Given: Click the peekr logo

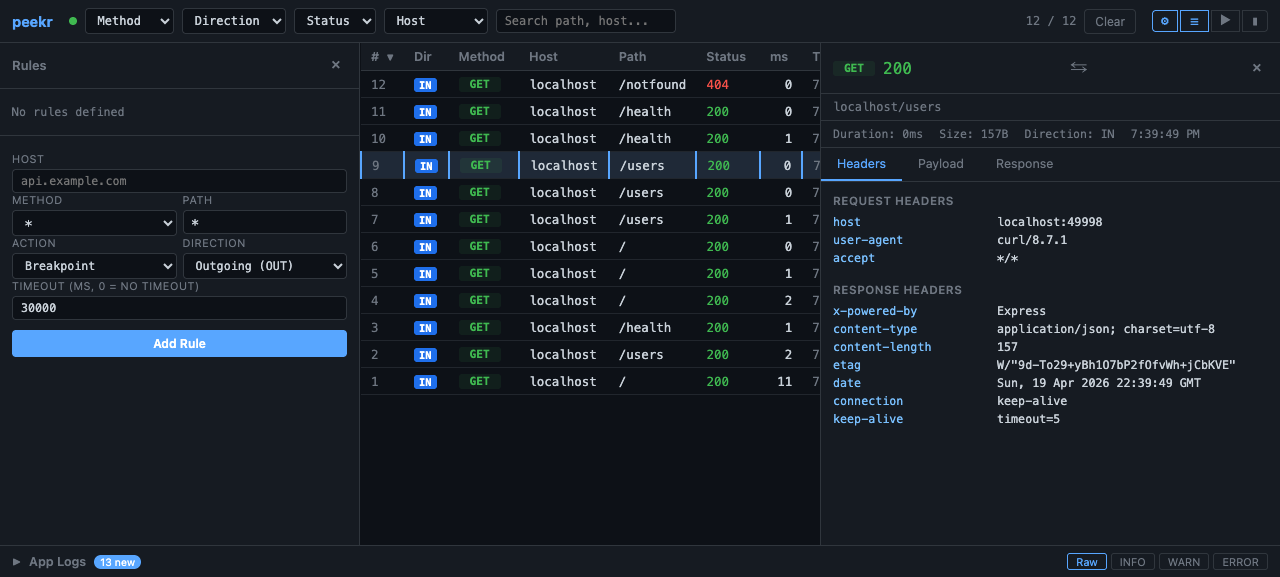Looking at the screenshot, I should pos(31,21).
